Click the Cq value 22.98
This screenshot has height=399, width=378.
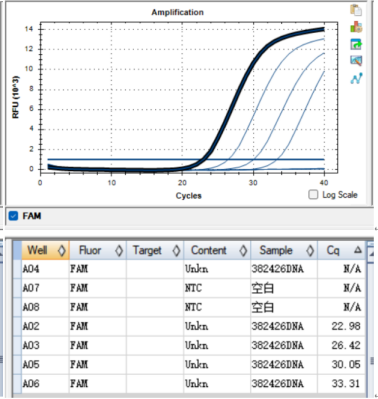(x=346, y=326)
